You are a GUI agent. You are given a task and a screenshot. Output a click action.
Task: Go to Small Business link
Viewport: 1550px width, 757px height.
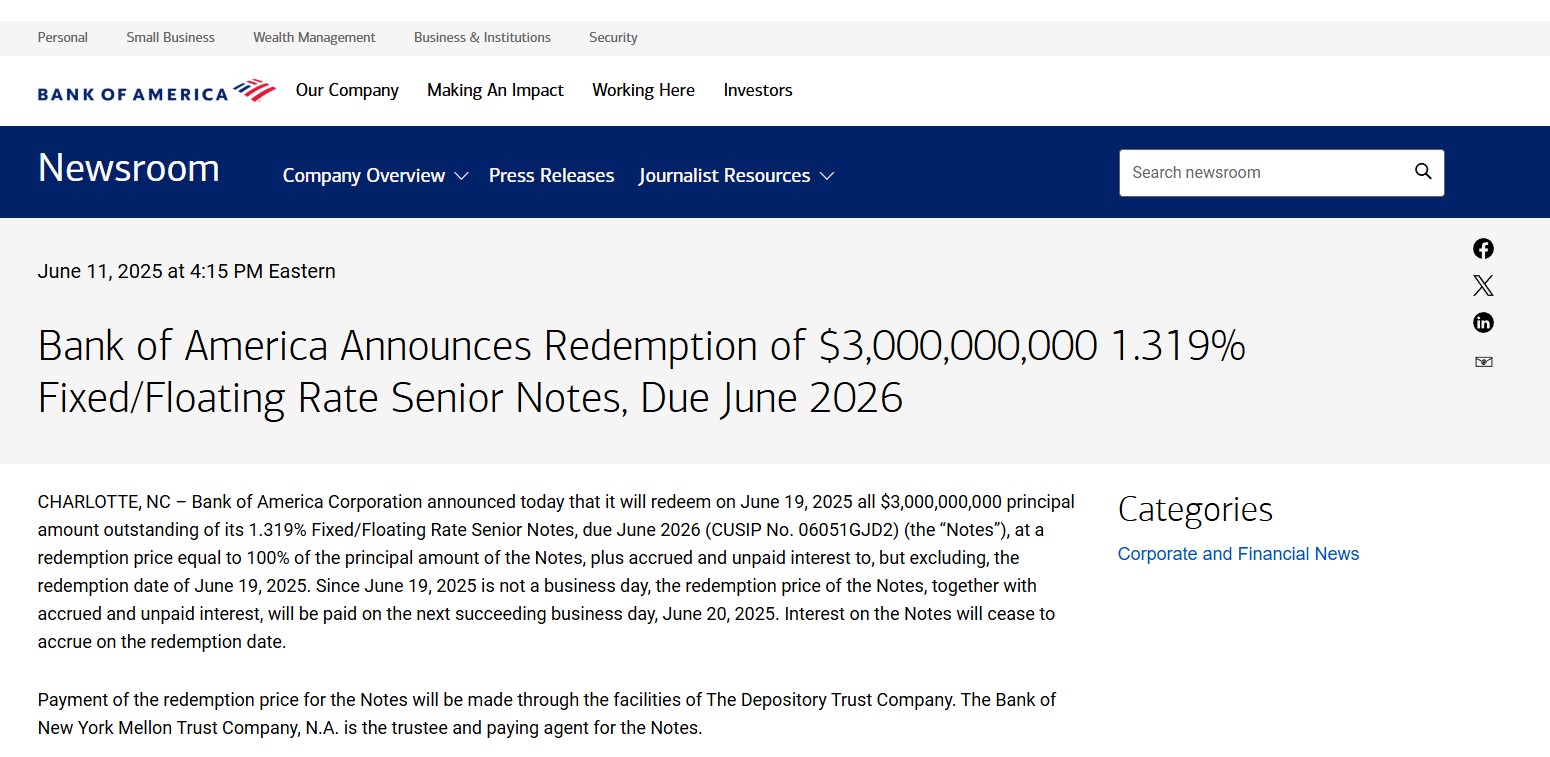point(170,37)
